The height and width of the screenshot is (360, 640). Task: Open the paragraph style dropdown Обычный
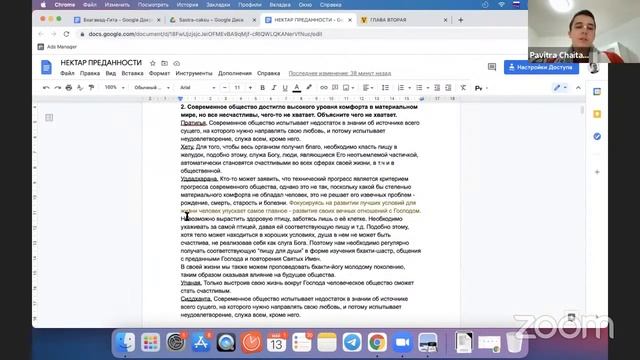pyautogui.click(x=152, y=88)
